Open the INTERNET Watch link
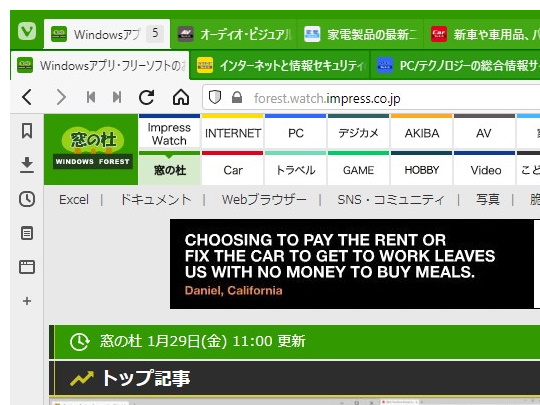540x405 pixels. coord(232,133)
